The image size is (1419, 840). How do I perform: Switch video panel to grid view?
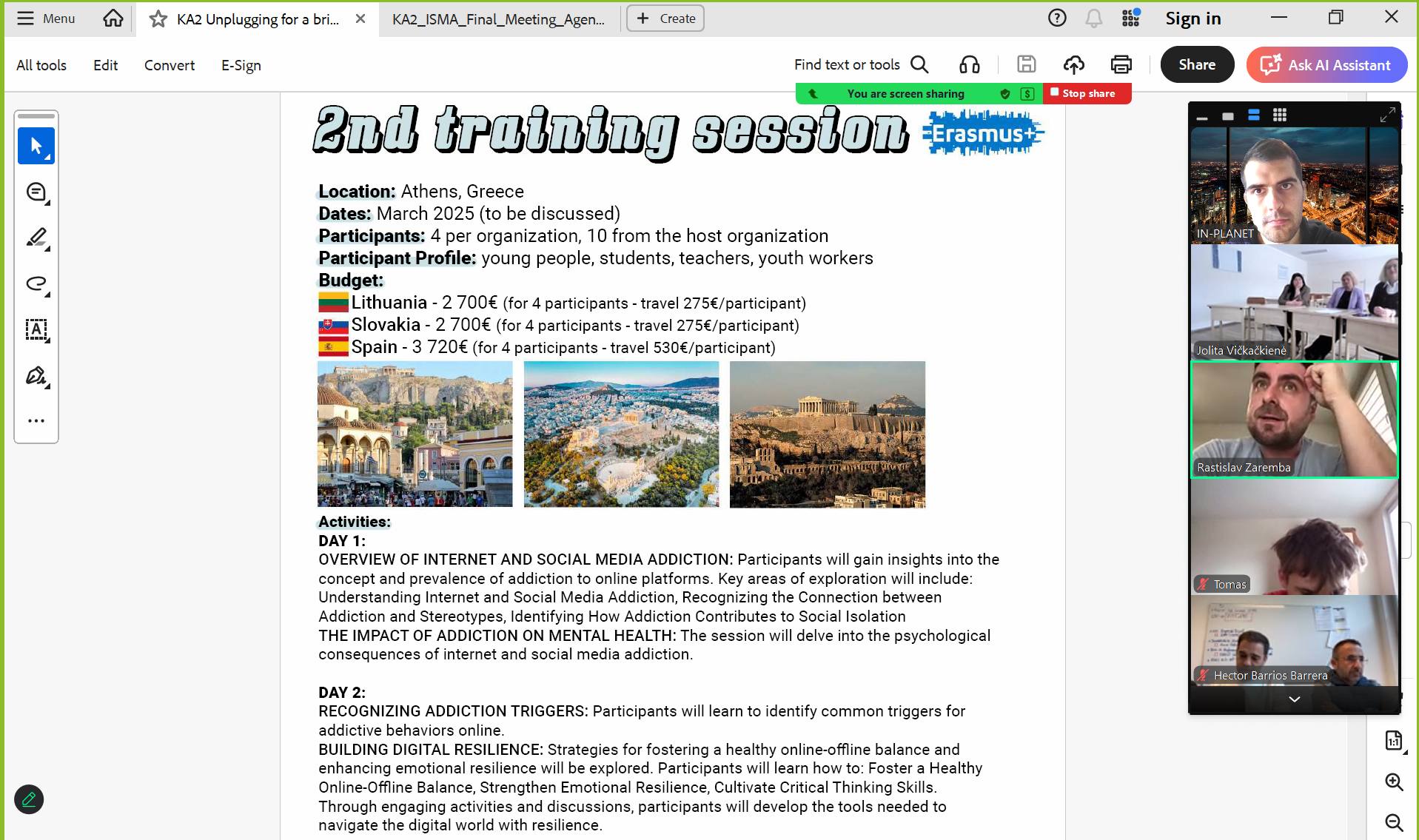pyautogui.click(x=1279, y=115)
